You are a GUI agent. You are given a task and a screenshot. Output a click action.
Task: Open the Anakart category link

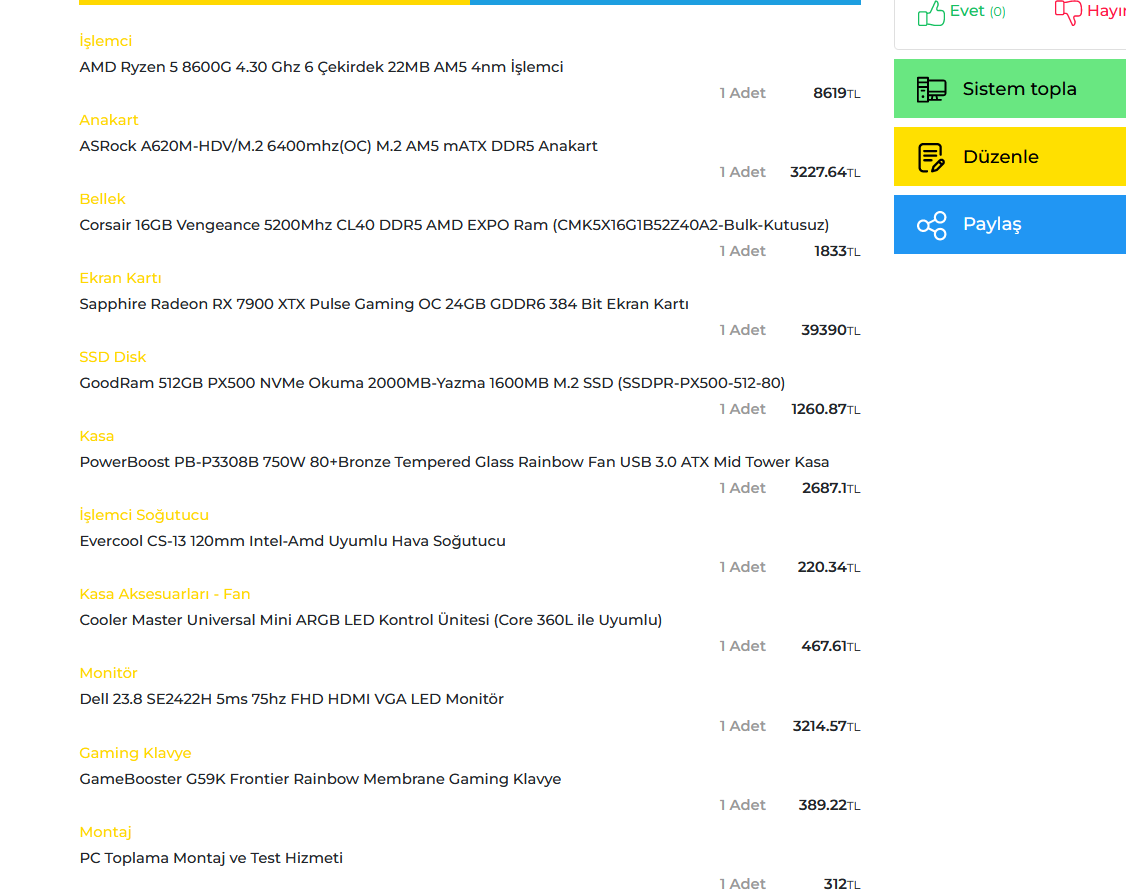click(108, 120)
